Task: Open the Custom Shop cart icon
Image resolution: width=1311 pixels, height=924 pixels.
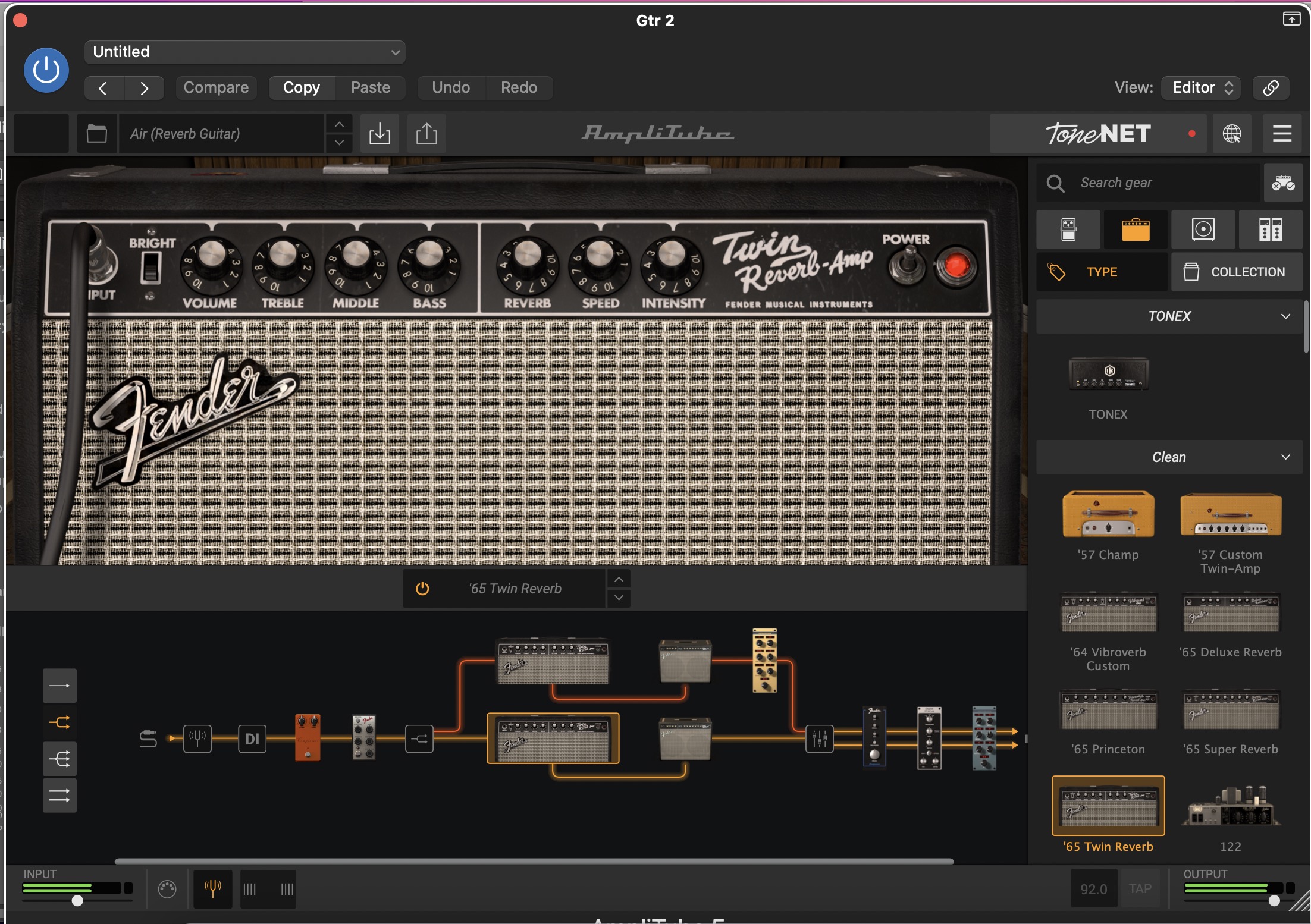Action: click(1283, 183)
